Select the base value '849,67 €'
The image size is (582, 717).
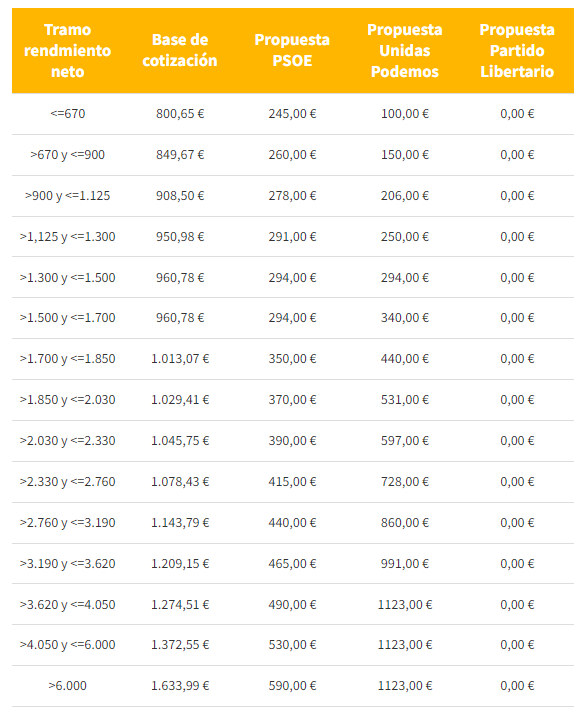point(180,155)
